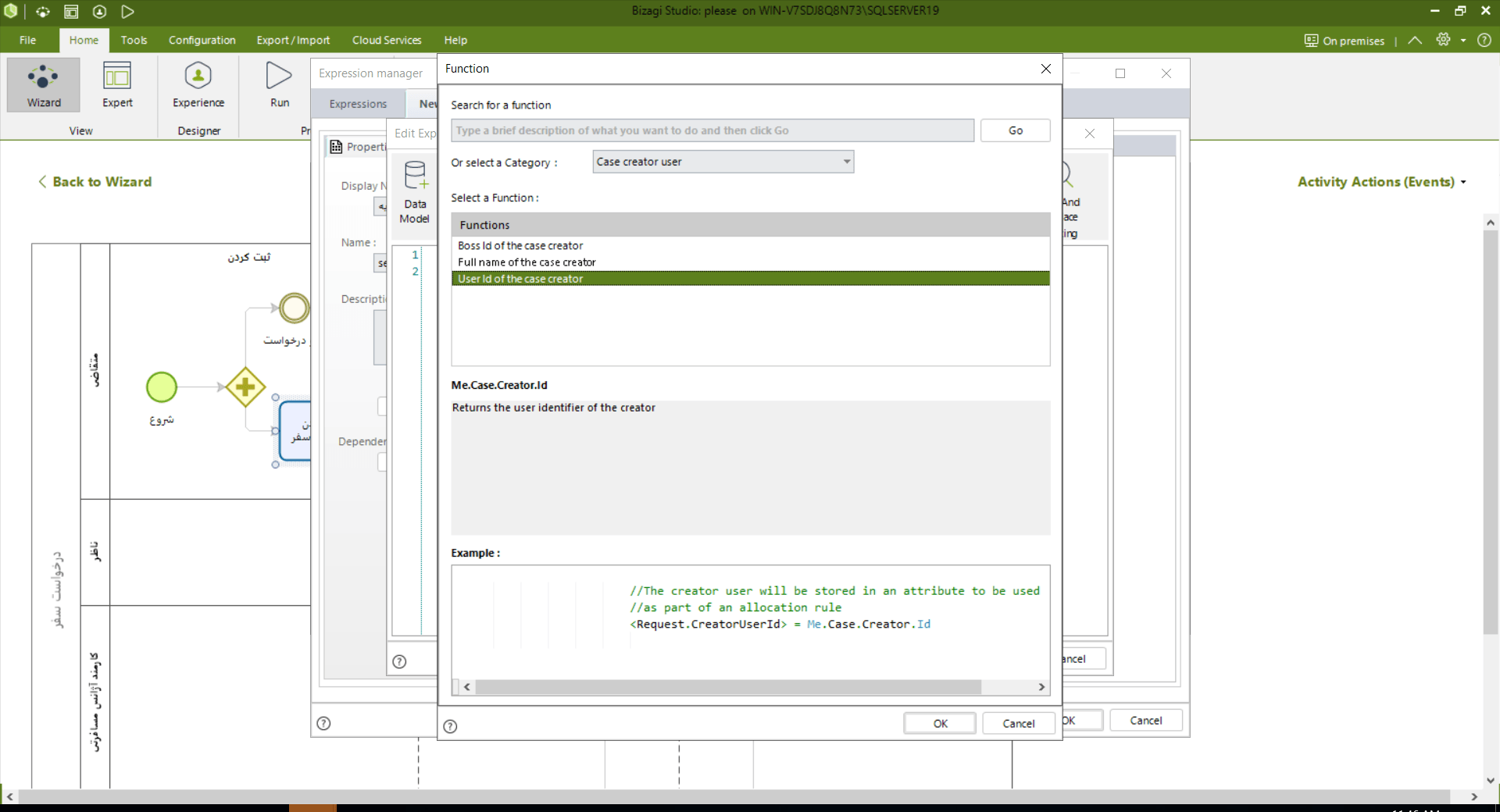Click the Functions list header
This screenshot has height=812, width=1500.
click(x=750, y=225)
